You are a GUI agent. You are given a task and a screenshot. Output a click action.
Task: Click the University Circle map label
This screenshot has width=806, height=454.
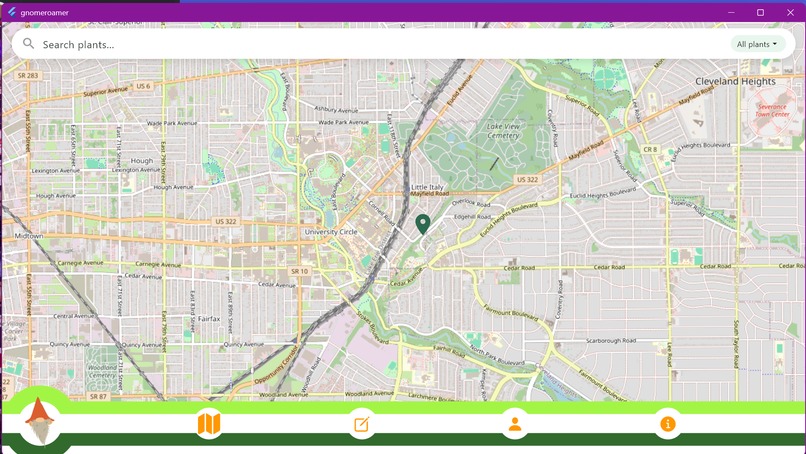[x=331, y=232]
